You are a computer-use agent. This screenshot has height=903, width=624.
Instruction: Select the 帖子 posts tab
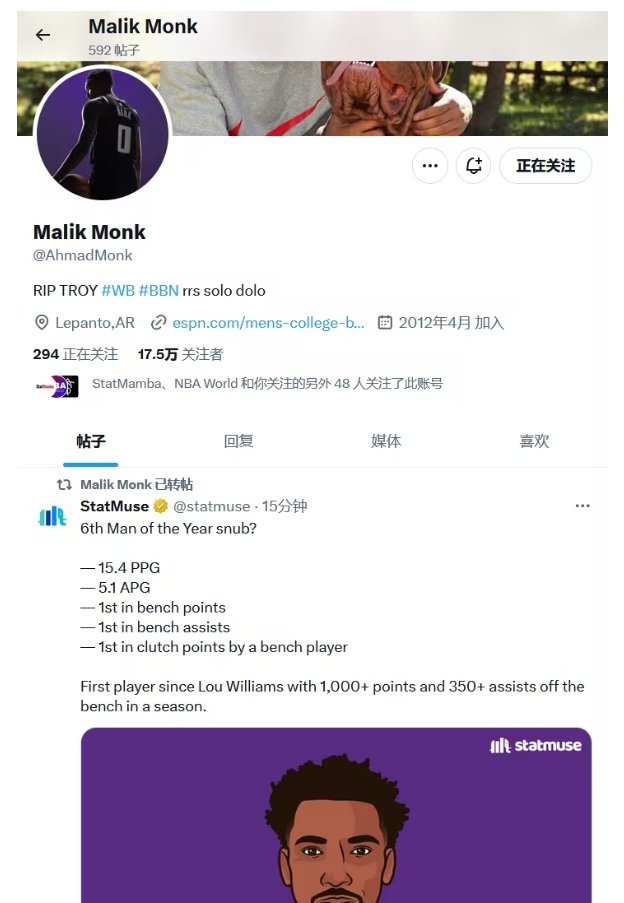(x=91, y=441)
